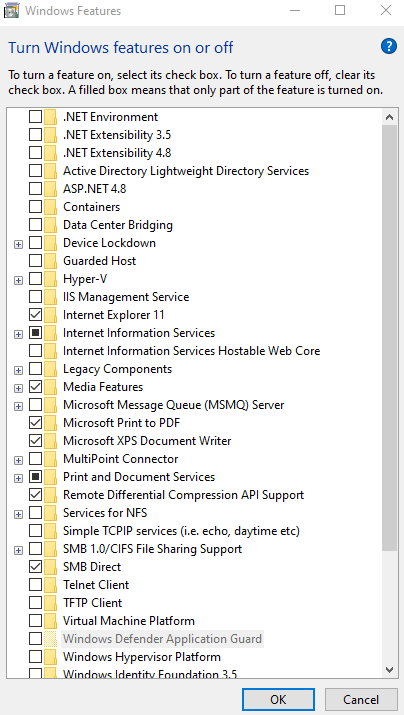Expand the Legacy Components node
This screenshot has height=715, width=404.
coord(18,370)
